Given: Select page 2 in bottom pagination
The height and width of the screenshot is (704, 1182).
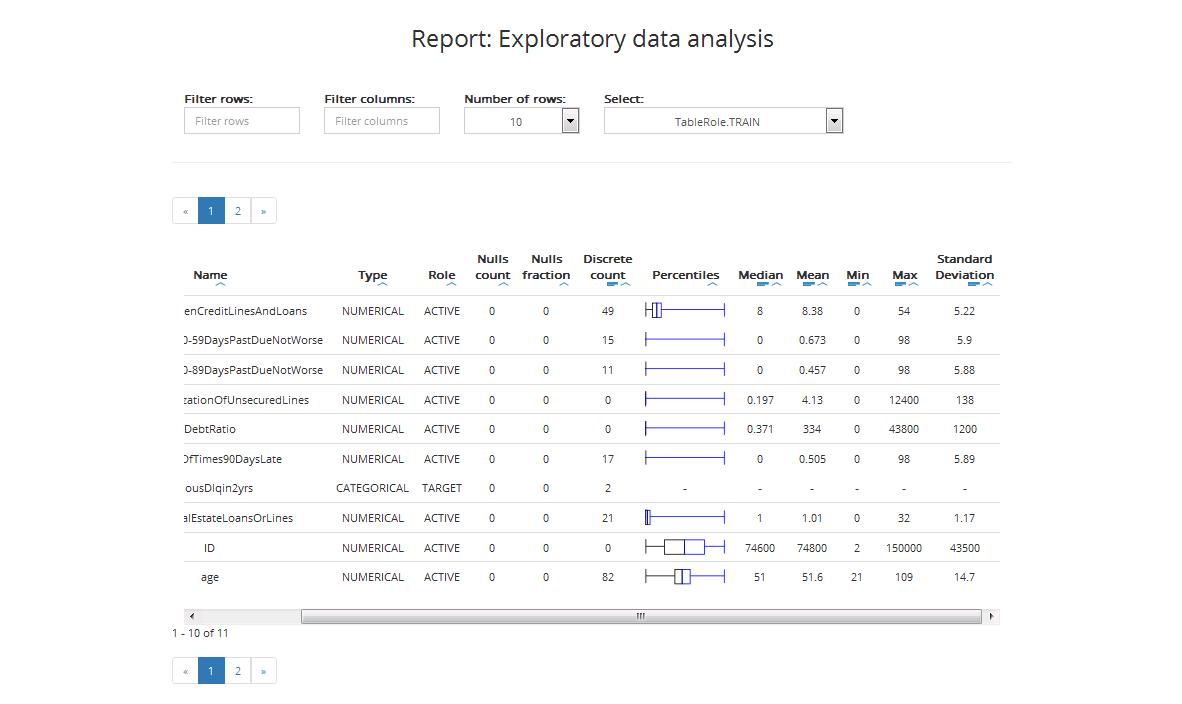Looking at the screenshot, I should click(238, 671).
